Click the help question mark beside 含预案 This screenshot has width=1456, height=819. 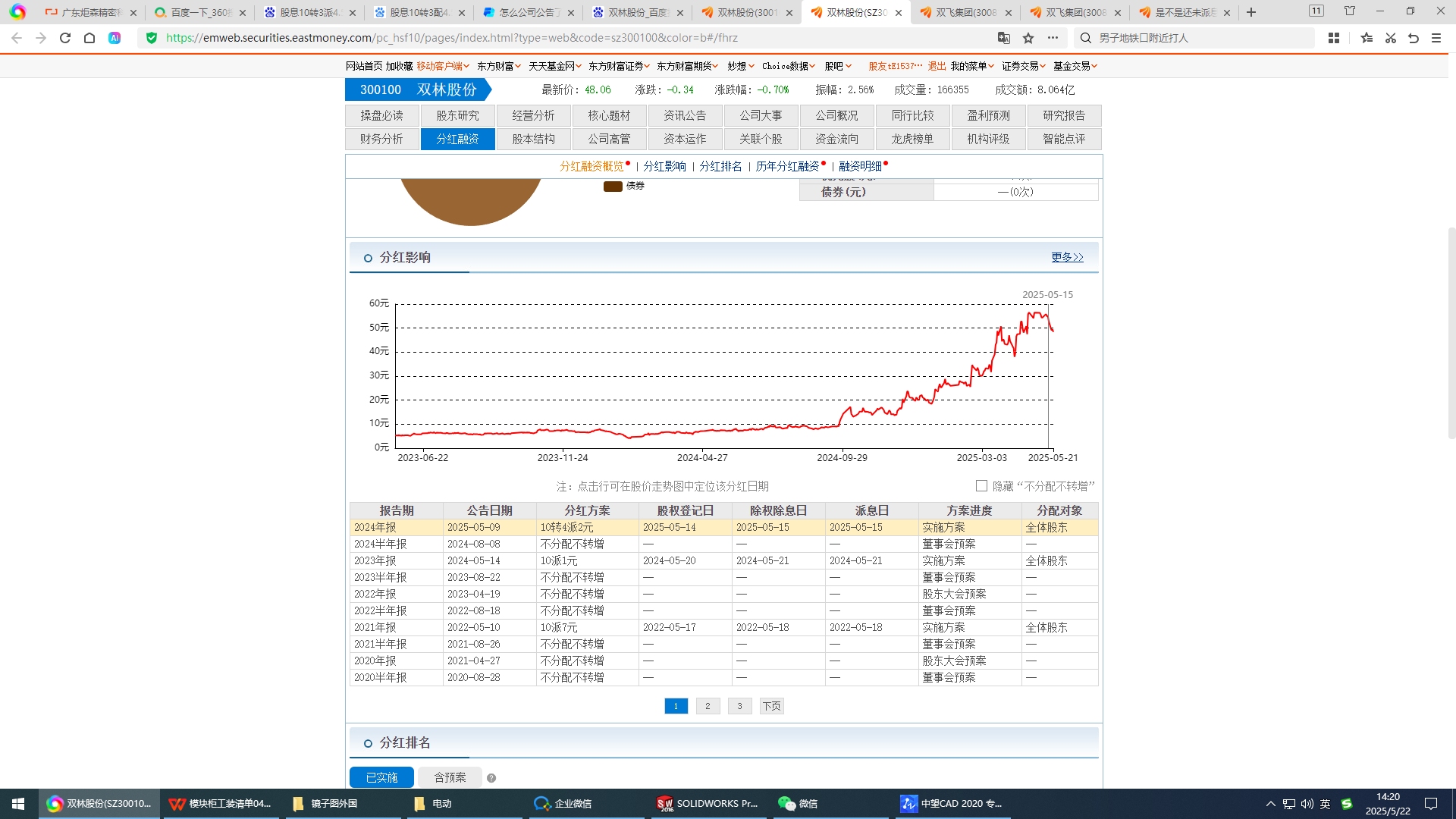(491, 778)
